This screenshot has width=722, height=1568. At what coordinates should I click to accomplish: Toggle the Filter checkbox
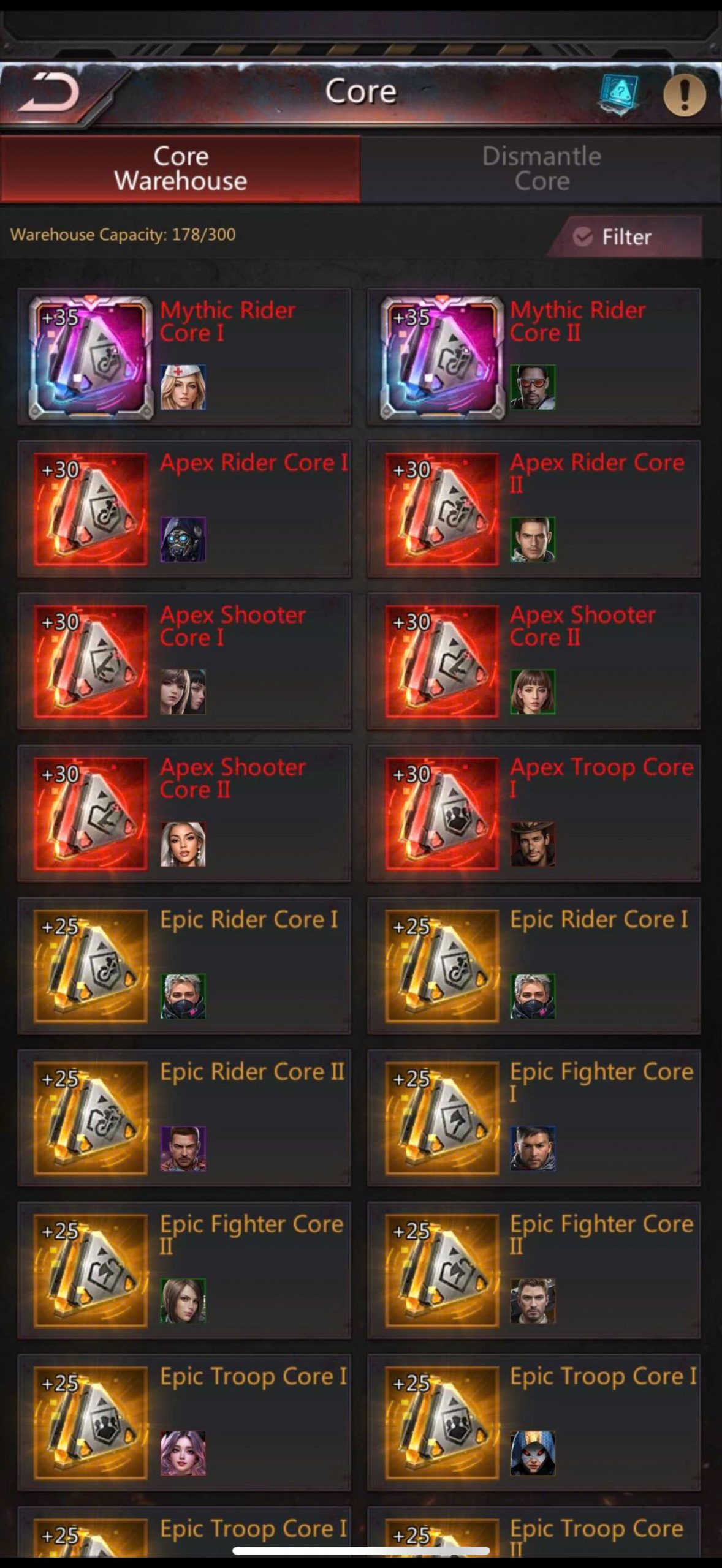tap(583, 236)
